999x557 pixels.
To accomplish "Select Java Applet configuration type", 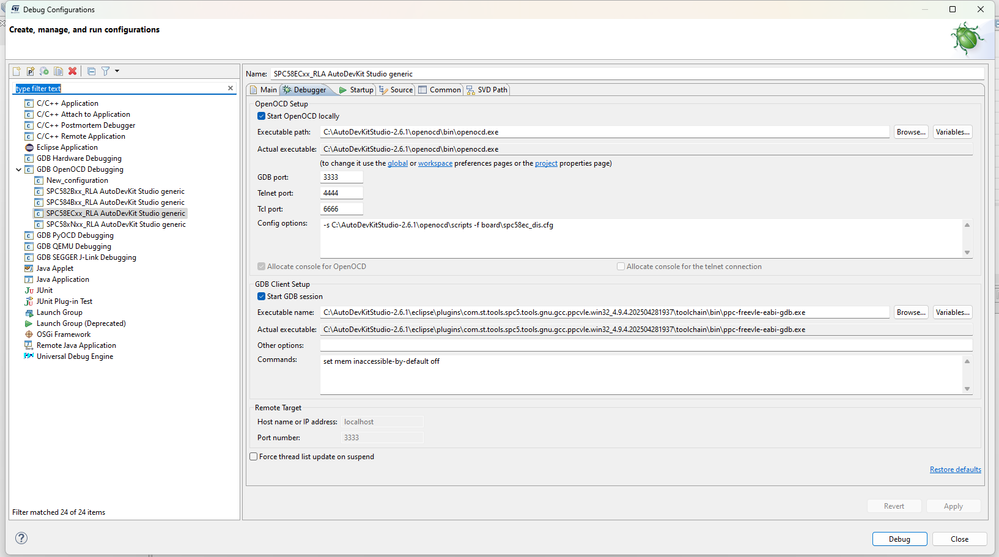I will [54, 268].
